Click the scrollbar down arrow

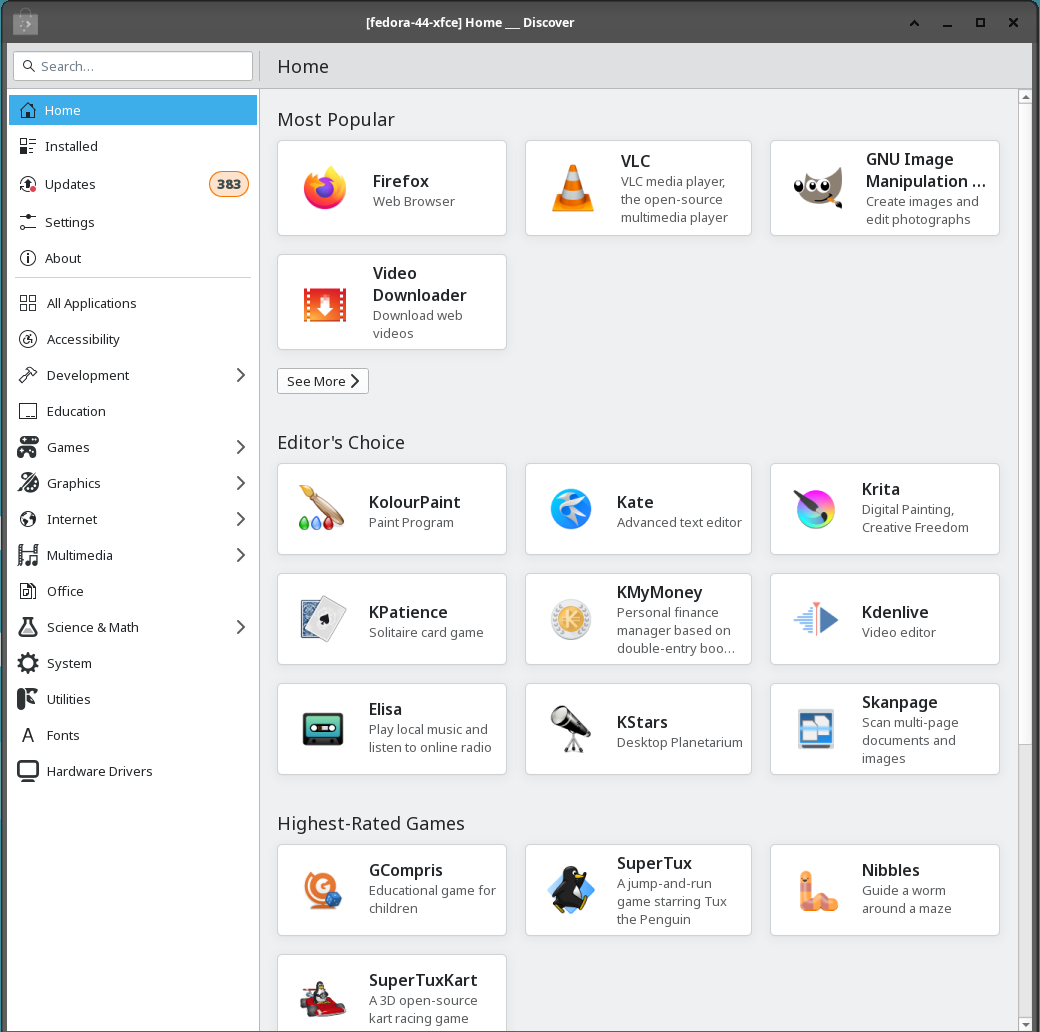pyautogui.click(x=1025, y=1024)
